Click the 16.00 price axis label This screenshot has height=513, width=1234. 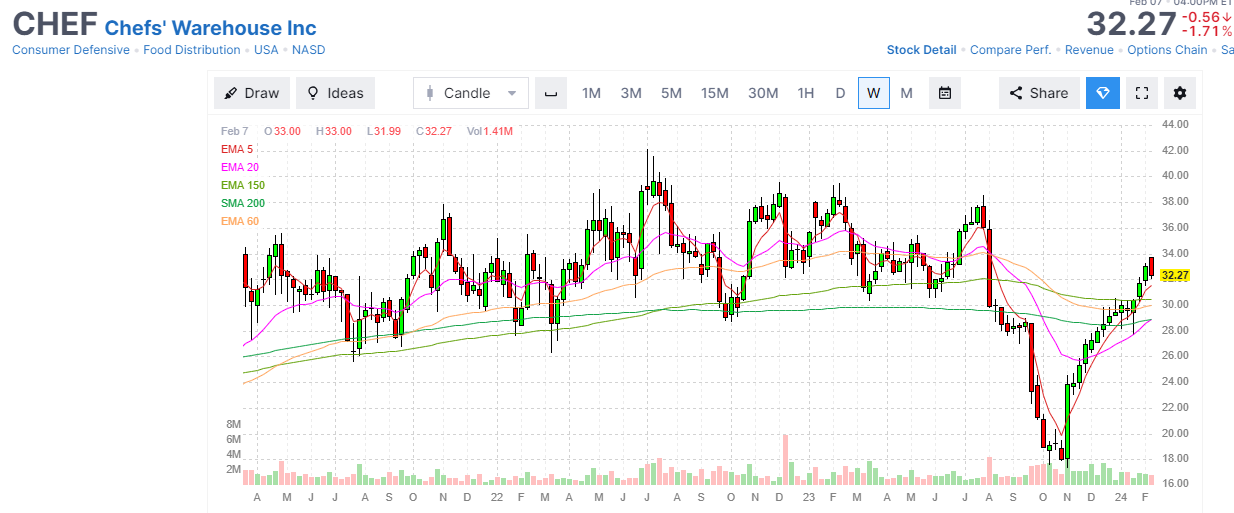(x=1176, y=484)
